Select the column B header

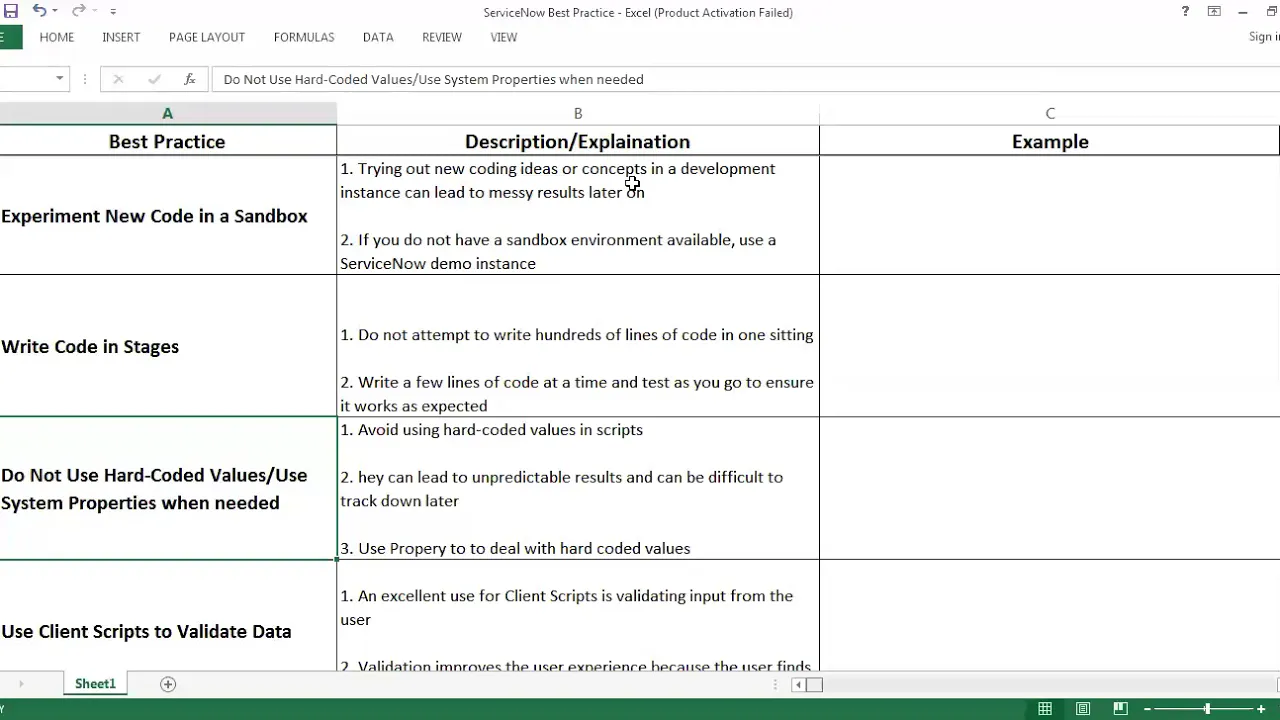point(578,114)
